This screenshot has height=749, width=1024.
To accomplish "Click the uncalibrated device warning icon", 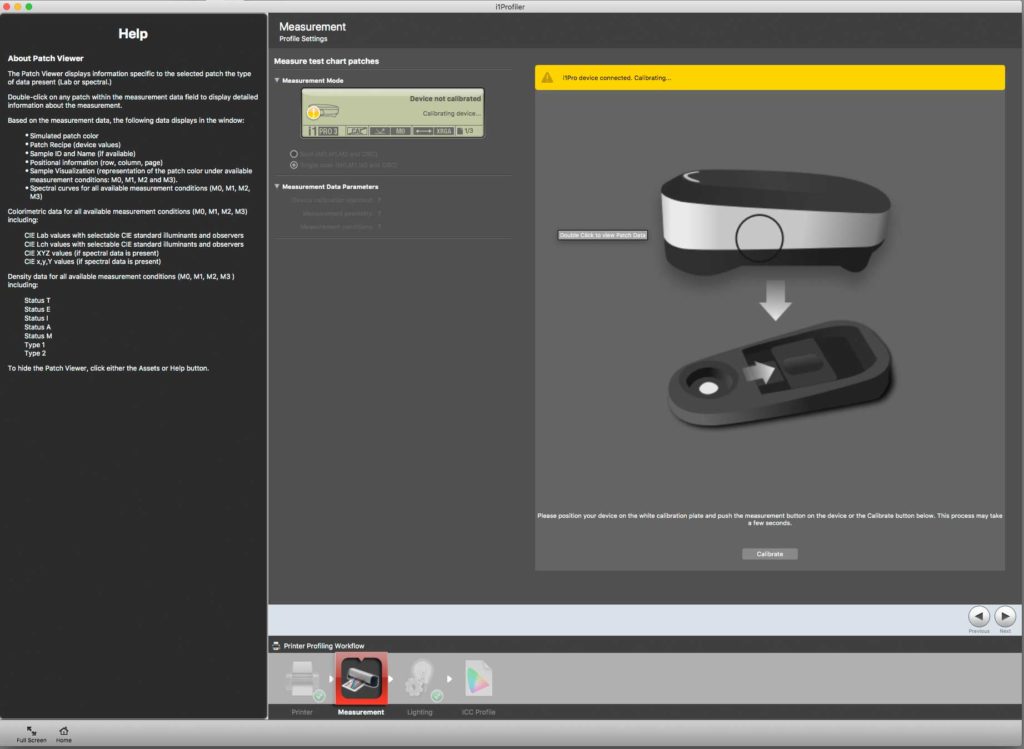I will pyautogui.click(x=313, y=112).
